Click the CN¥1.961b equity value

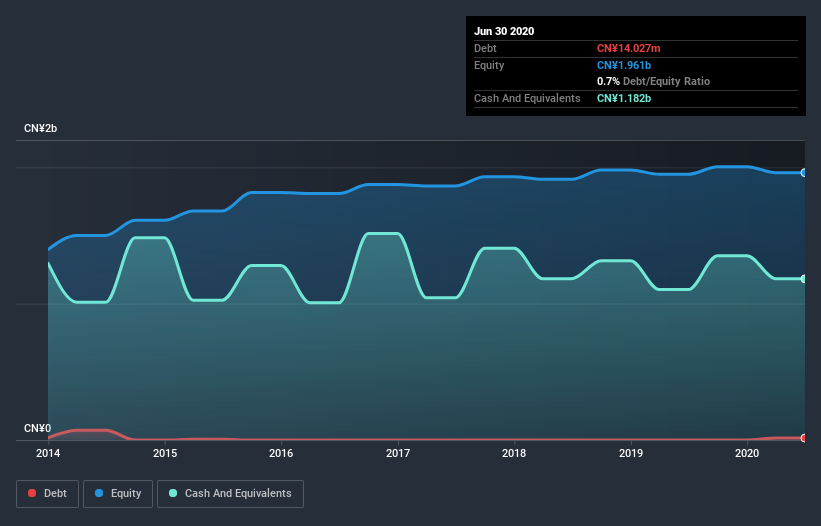click(x=624, y=65)
